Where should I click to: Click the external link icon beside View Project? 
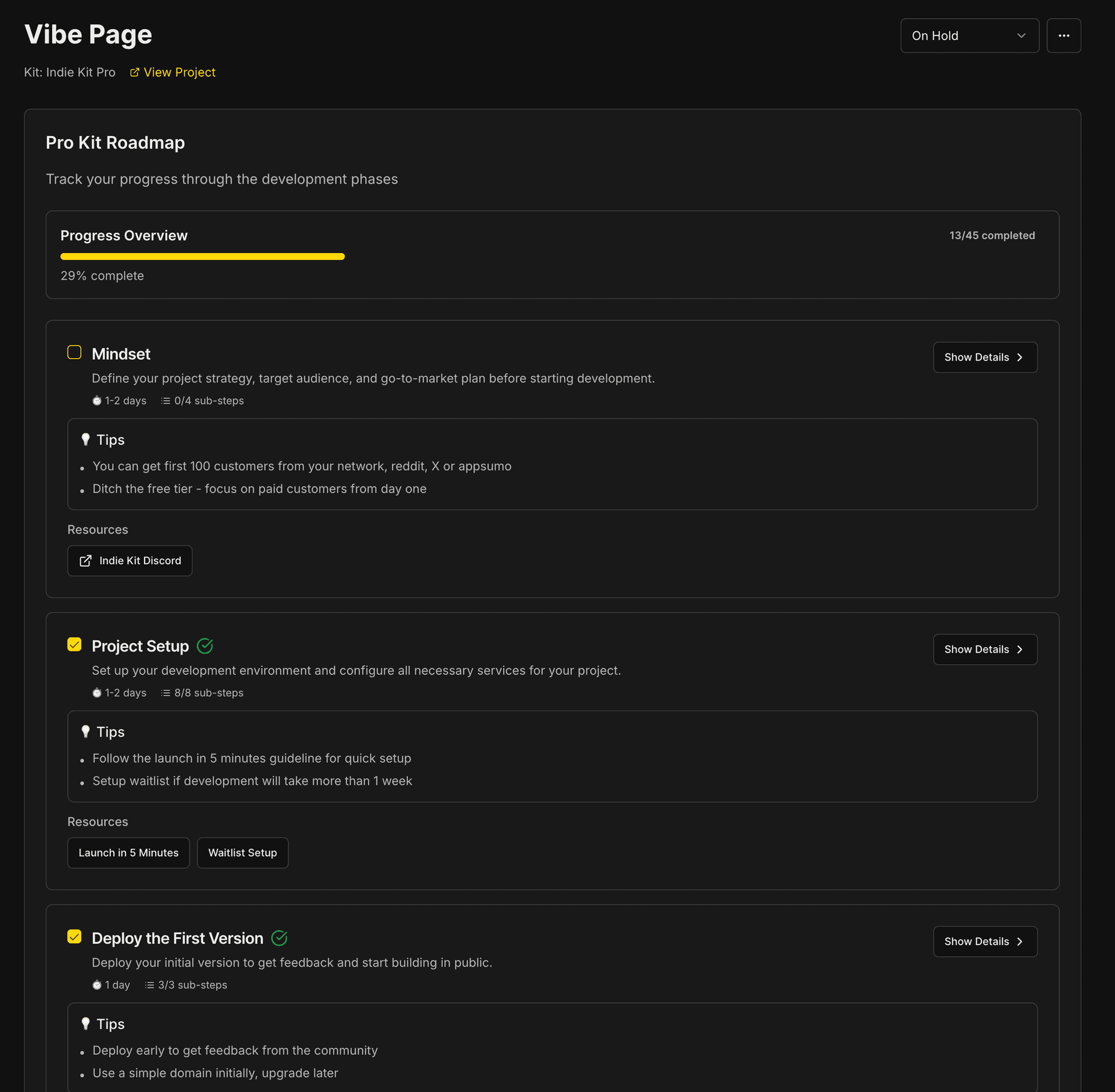(135, 73)
